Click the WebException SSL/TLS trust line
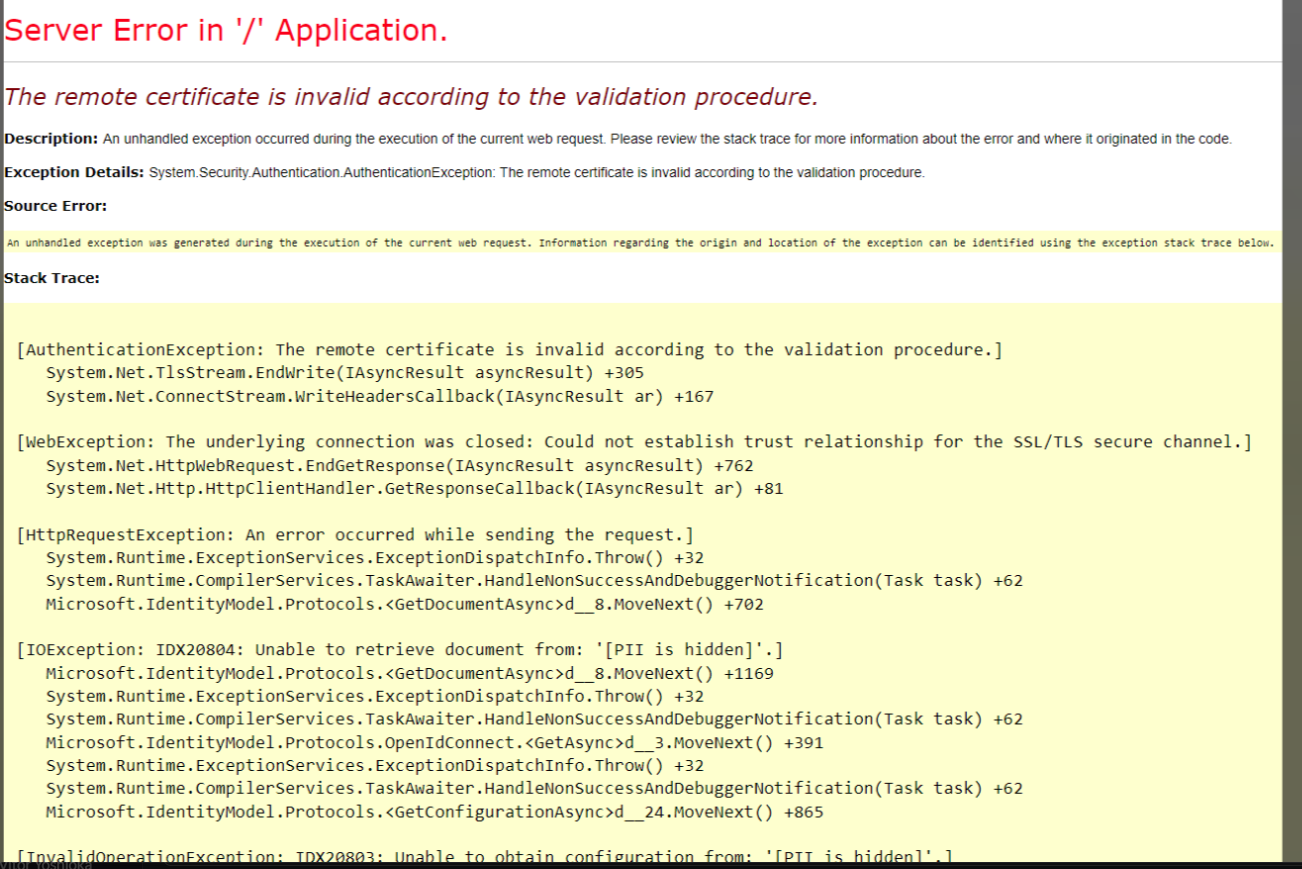Viewport: 1302px width, 869px height. pos(634,441)
